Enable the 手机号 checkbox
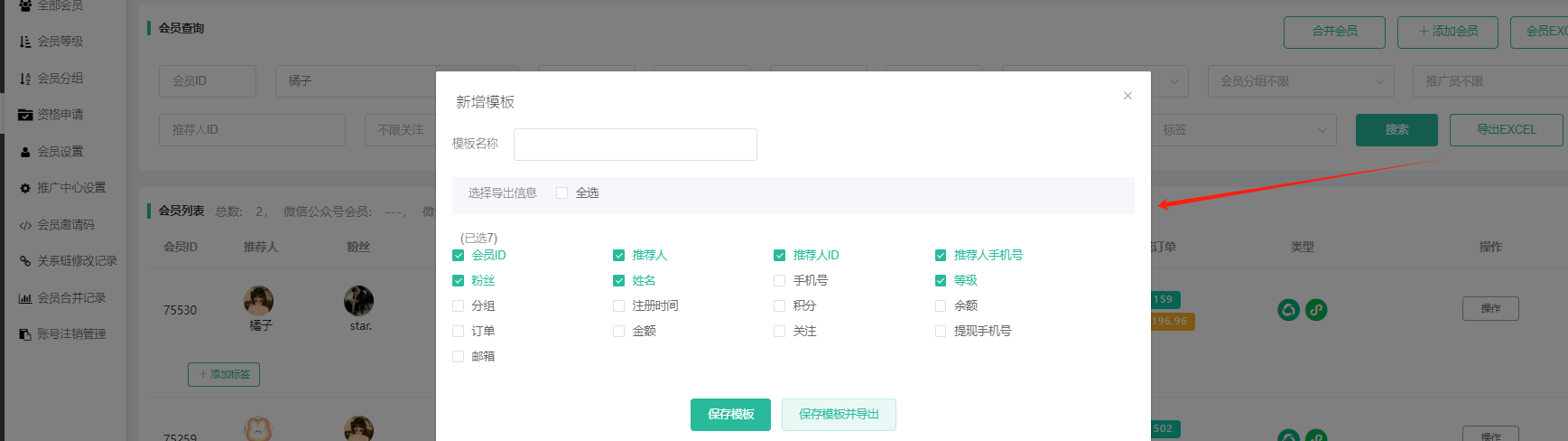Screen dimensions: 1568x441 click(780, 281)
